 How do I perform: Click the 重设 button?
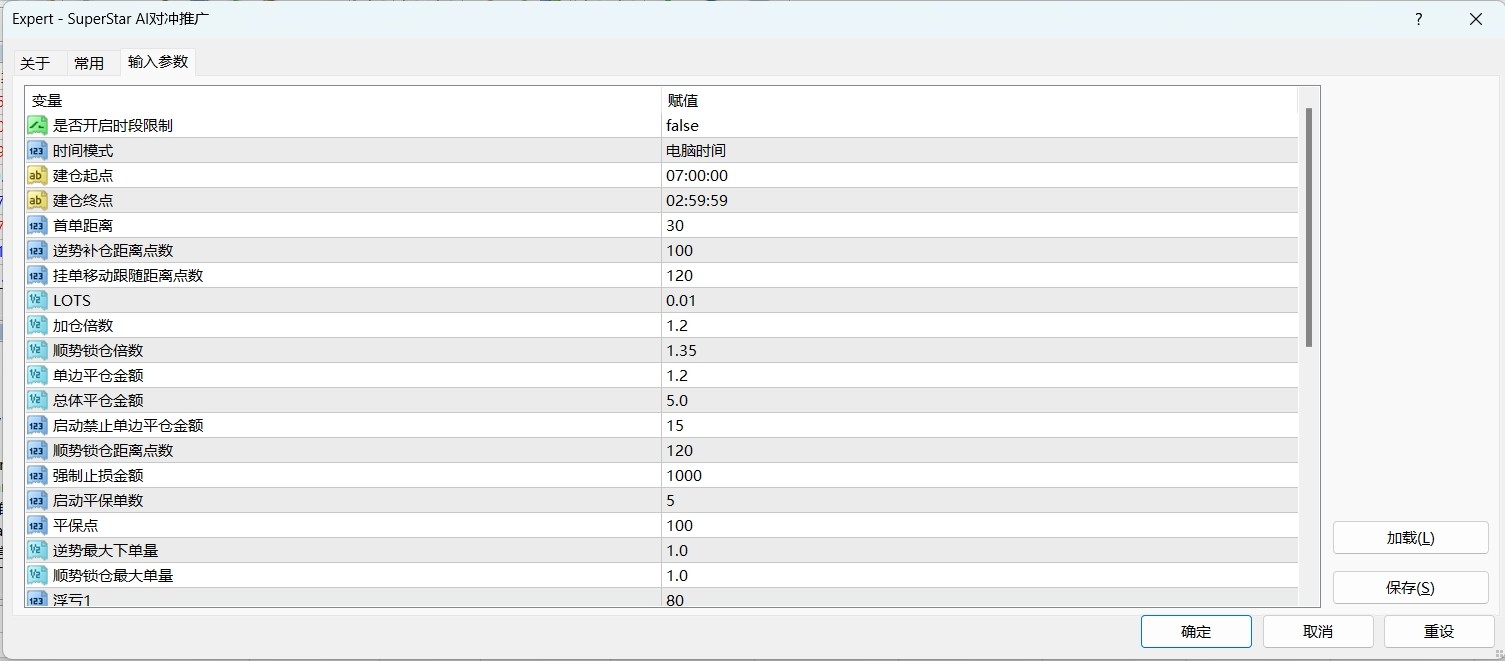[1438, 631]
